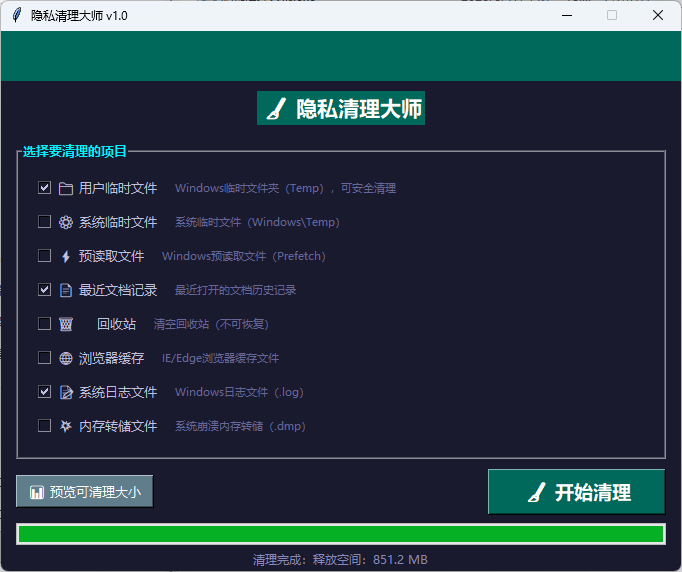This screenshot has width=682, height=572.
Task: Click the 浏览器缓存 label
Action: pyautogui.click(x=111, y=358)
